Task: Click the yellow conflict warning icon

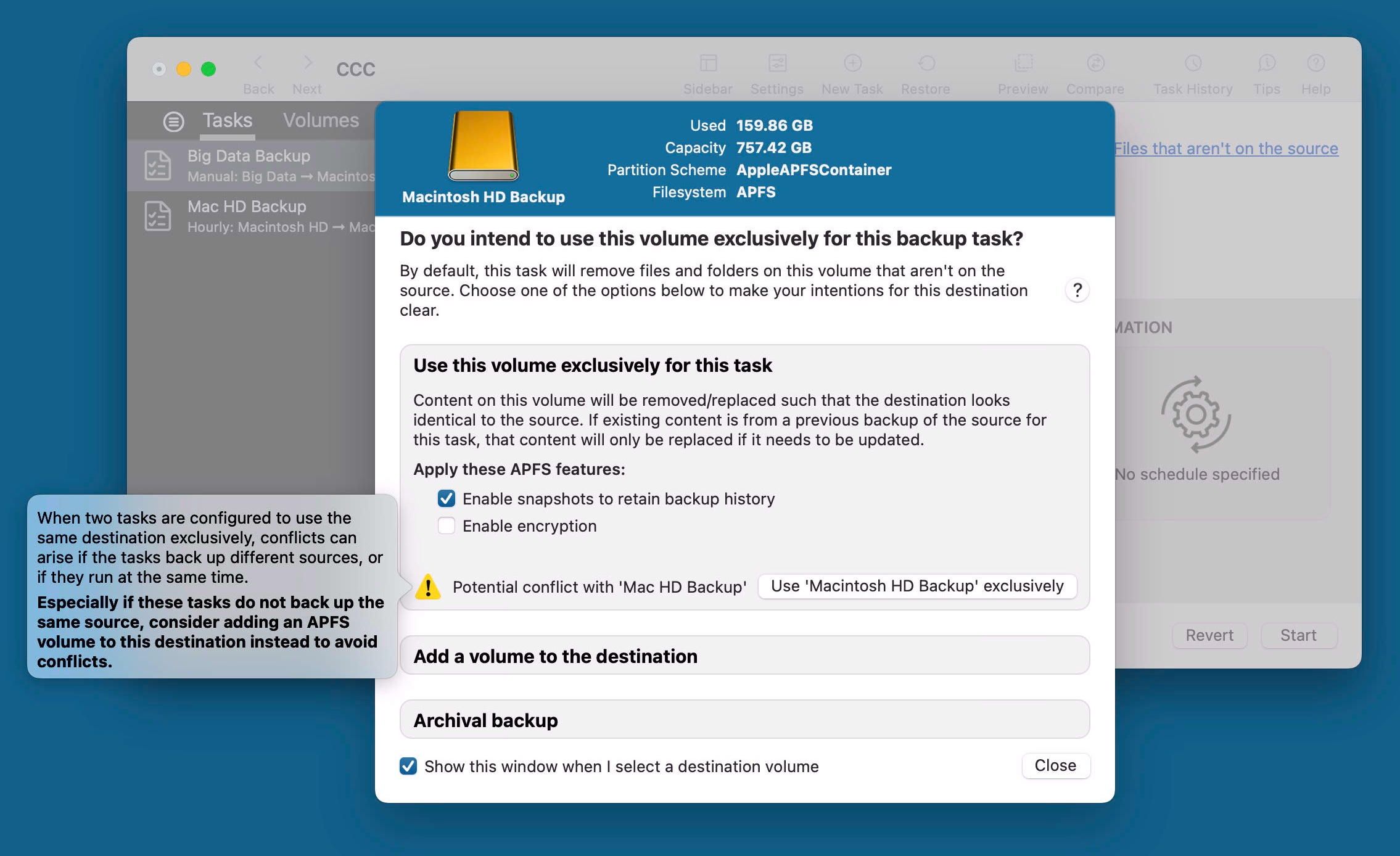Action: [x=428, y=586]
